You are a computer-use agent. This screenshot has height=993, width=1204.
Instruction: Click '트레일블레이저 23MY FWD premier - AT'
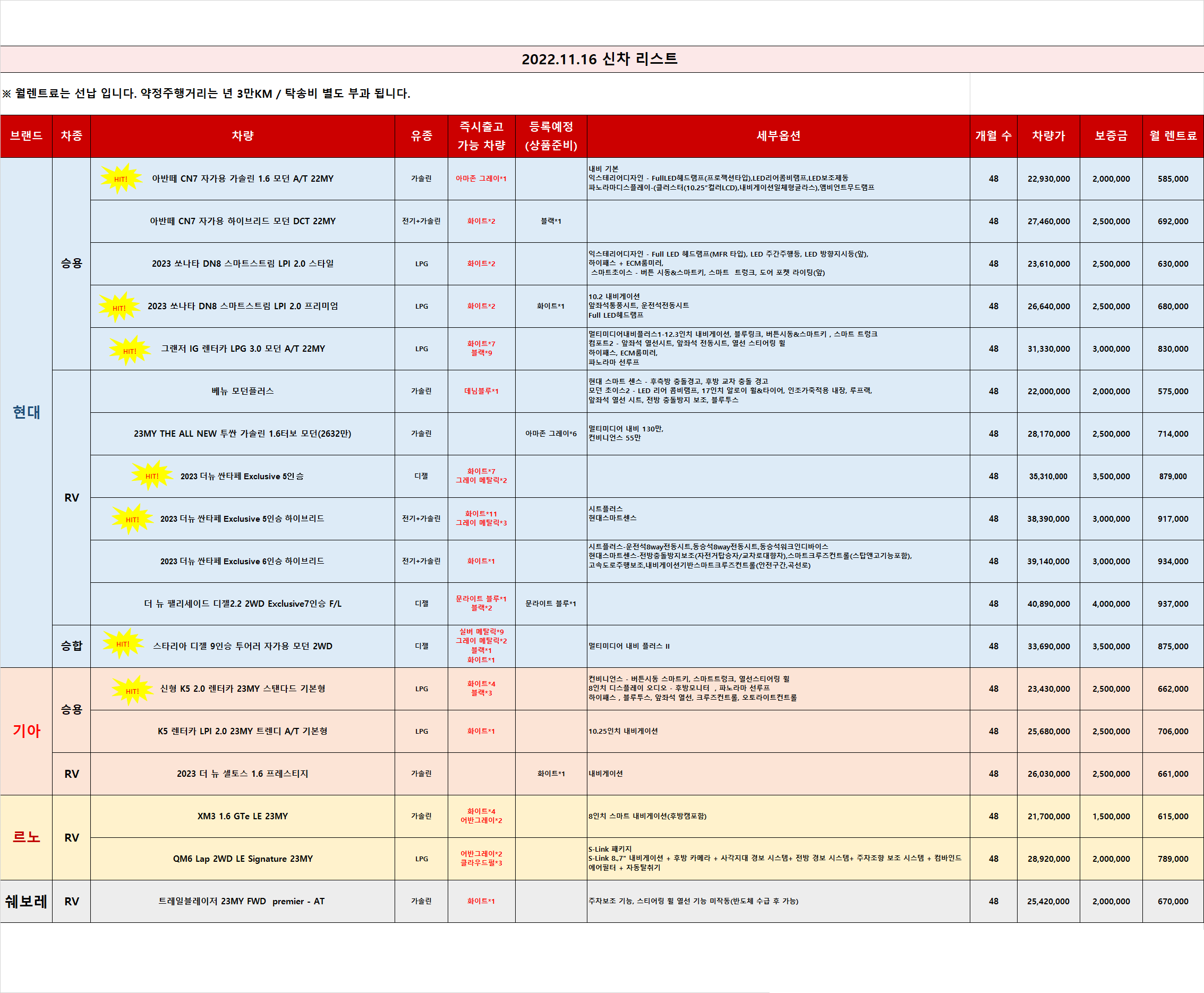[242, 902]
